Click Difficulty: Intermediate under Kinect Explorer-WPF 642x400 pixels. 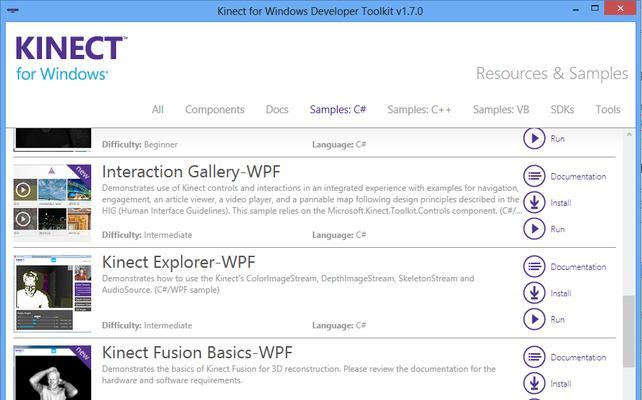[x=147, y=325]
